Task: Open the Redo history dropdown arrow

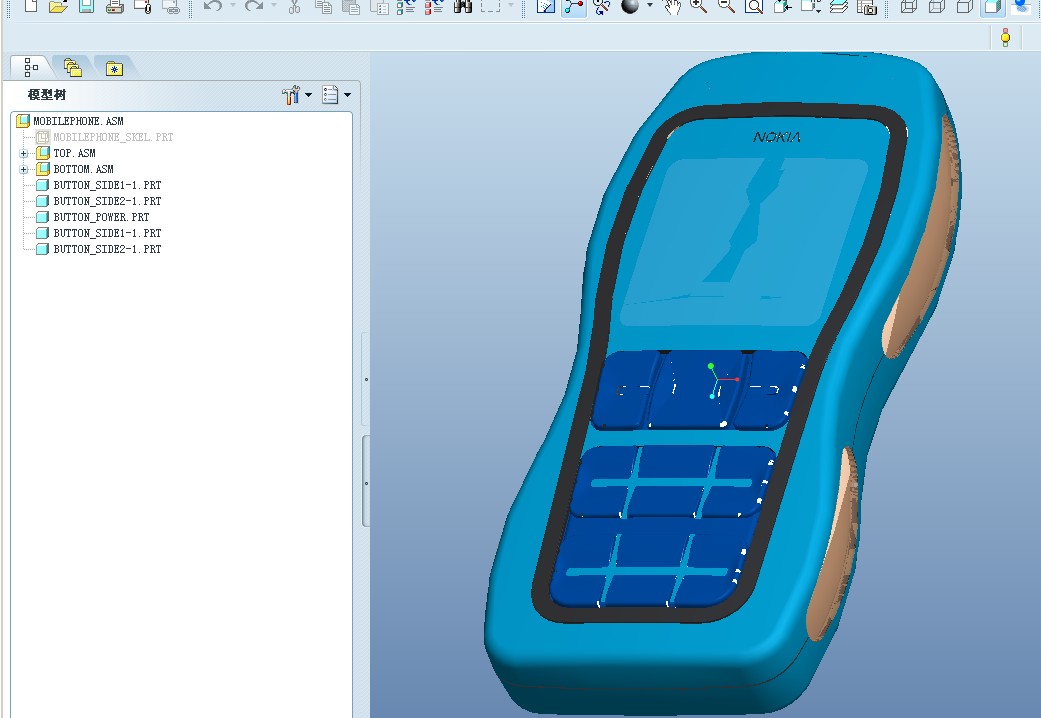Action: 274,6
